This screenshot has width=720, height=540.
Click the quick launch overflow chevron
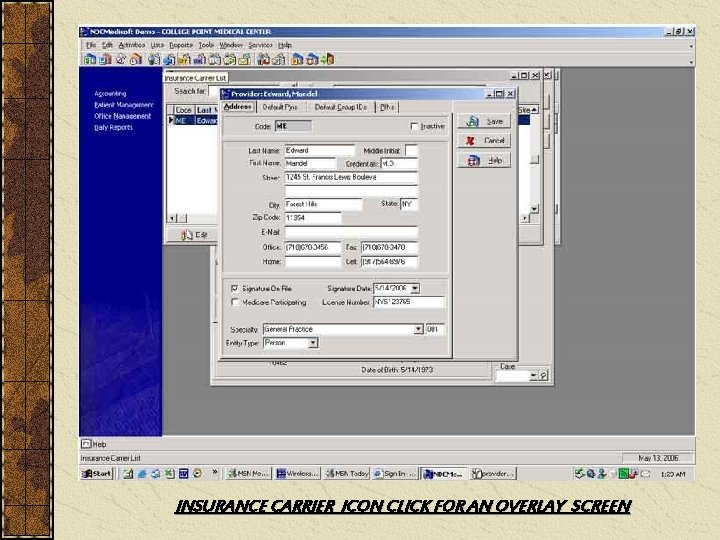click(x=214, y=472)
